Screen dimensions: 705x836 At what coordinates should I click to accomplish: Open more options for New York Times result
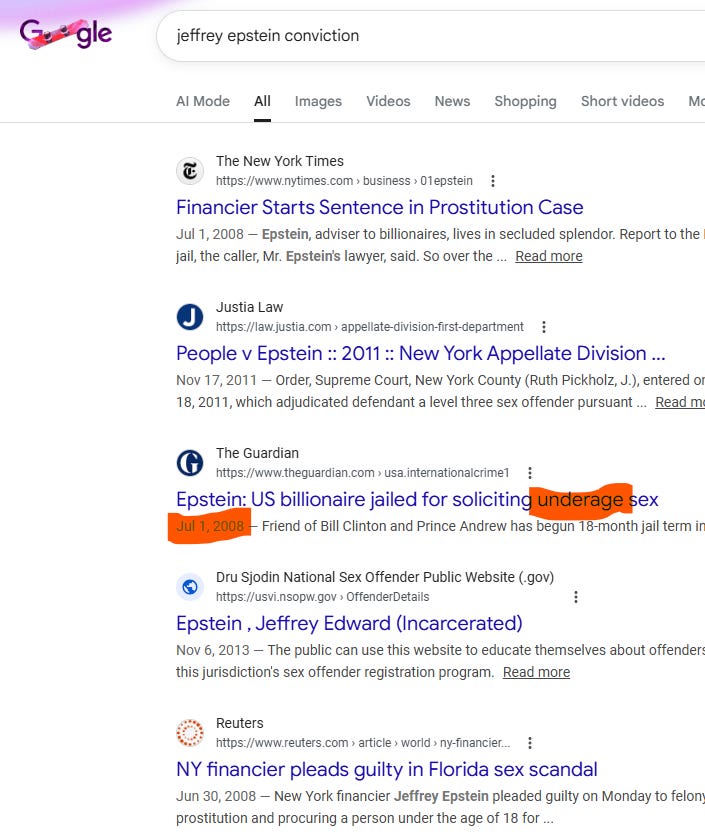tap(493, 181)
